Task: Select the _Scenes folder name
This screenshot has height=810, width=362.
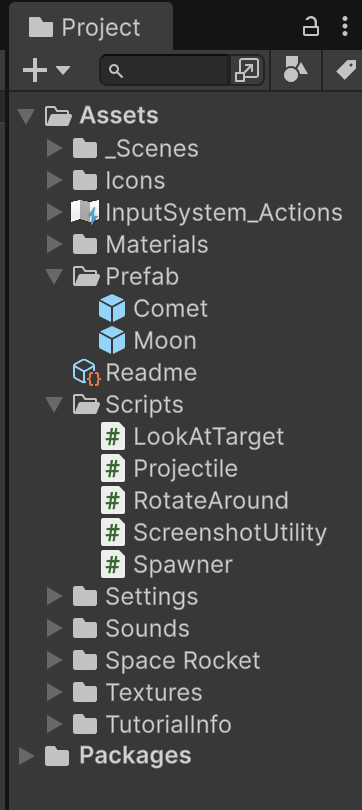Action: tap(152, 149)
